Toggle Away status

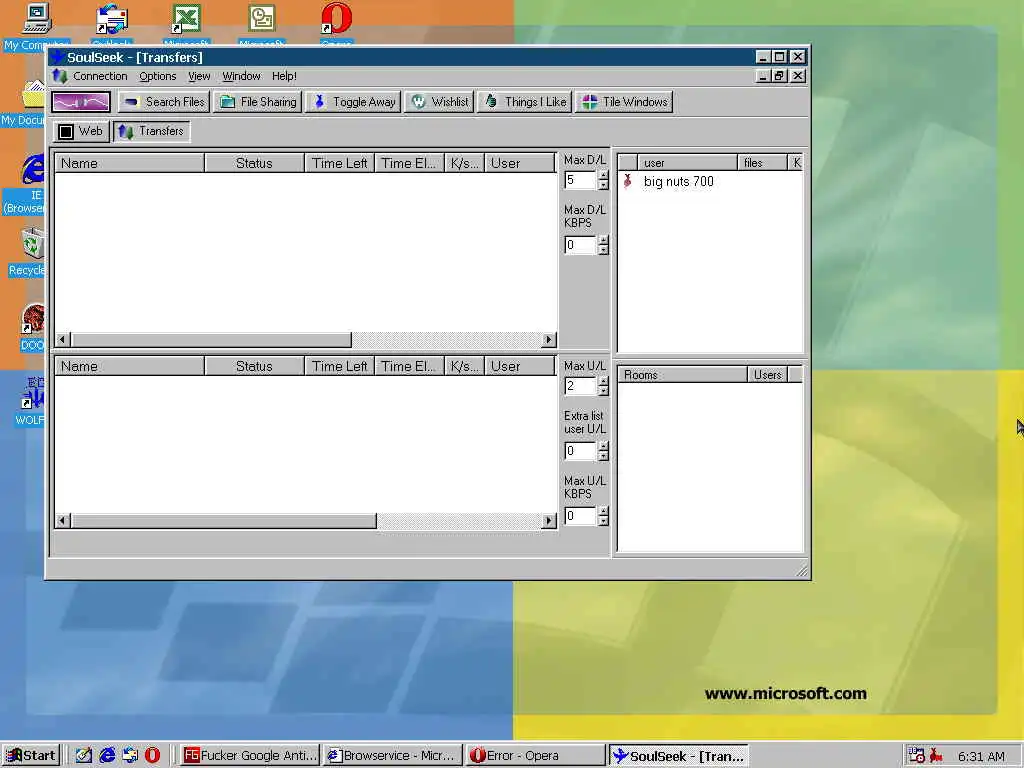[x=353, y=102]
